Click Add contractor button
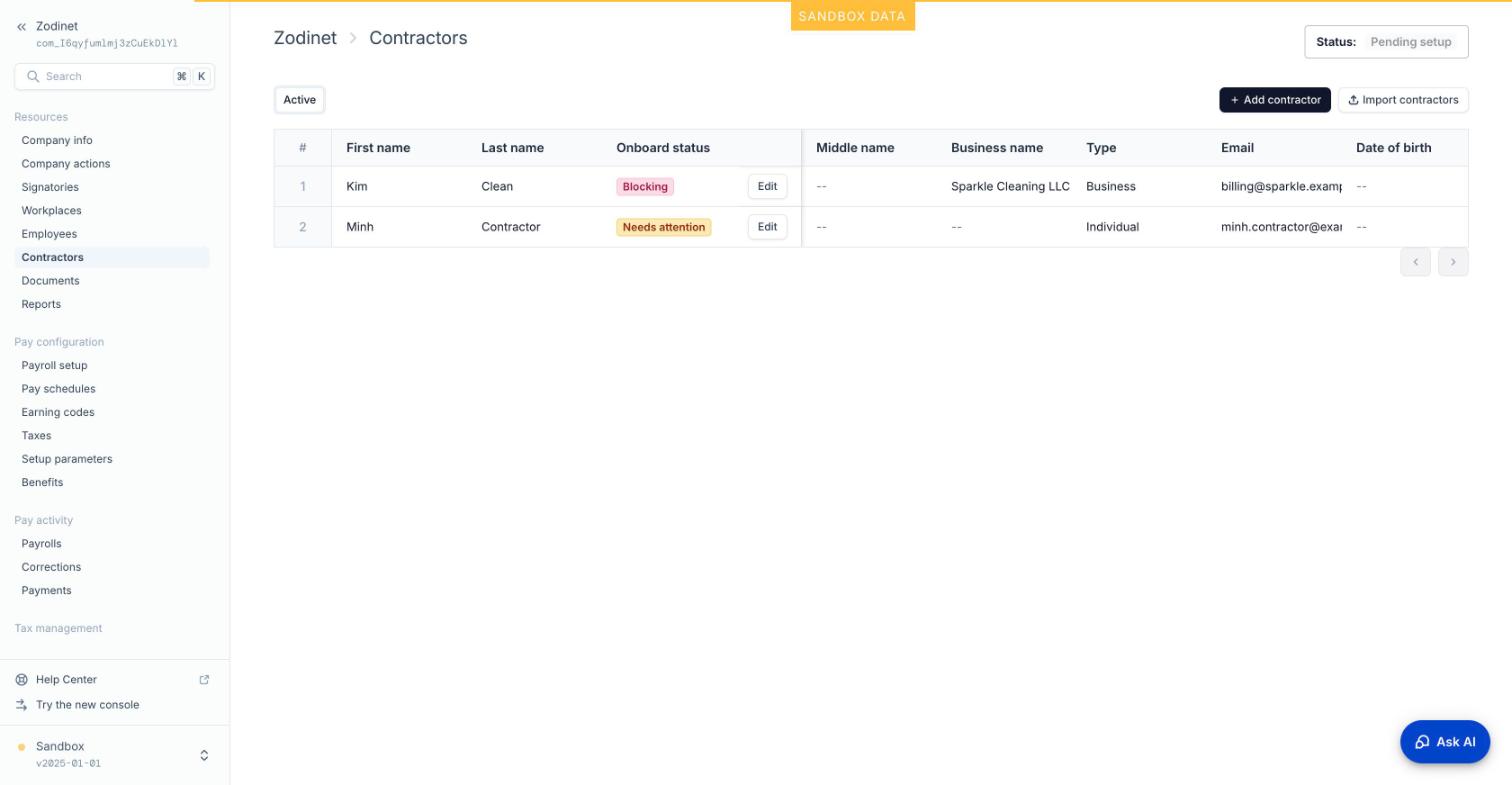This screenshot has width=1512, height=785. point(1275,100)
